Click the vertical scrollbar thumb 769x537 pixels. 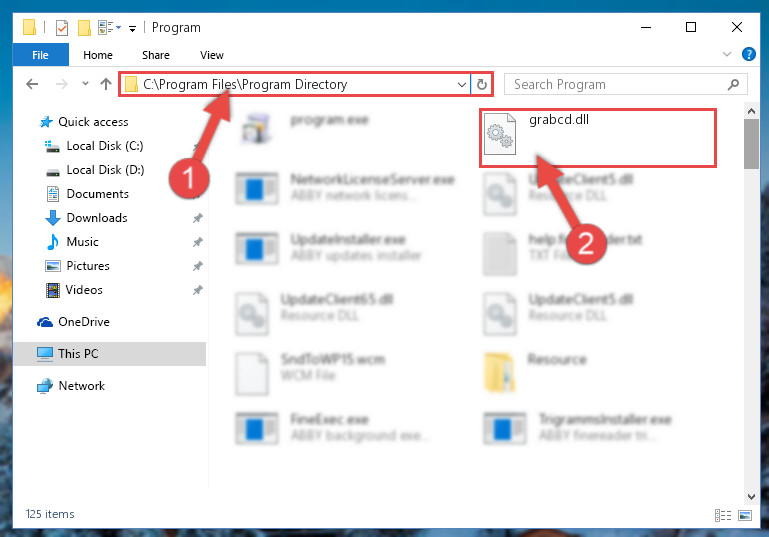(x=751, y=144)
